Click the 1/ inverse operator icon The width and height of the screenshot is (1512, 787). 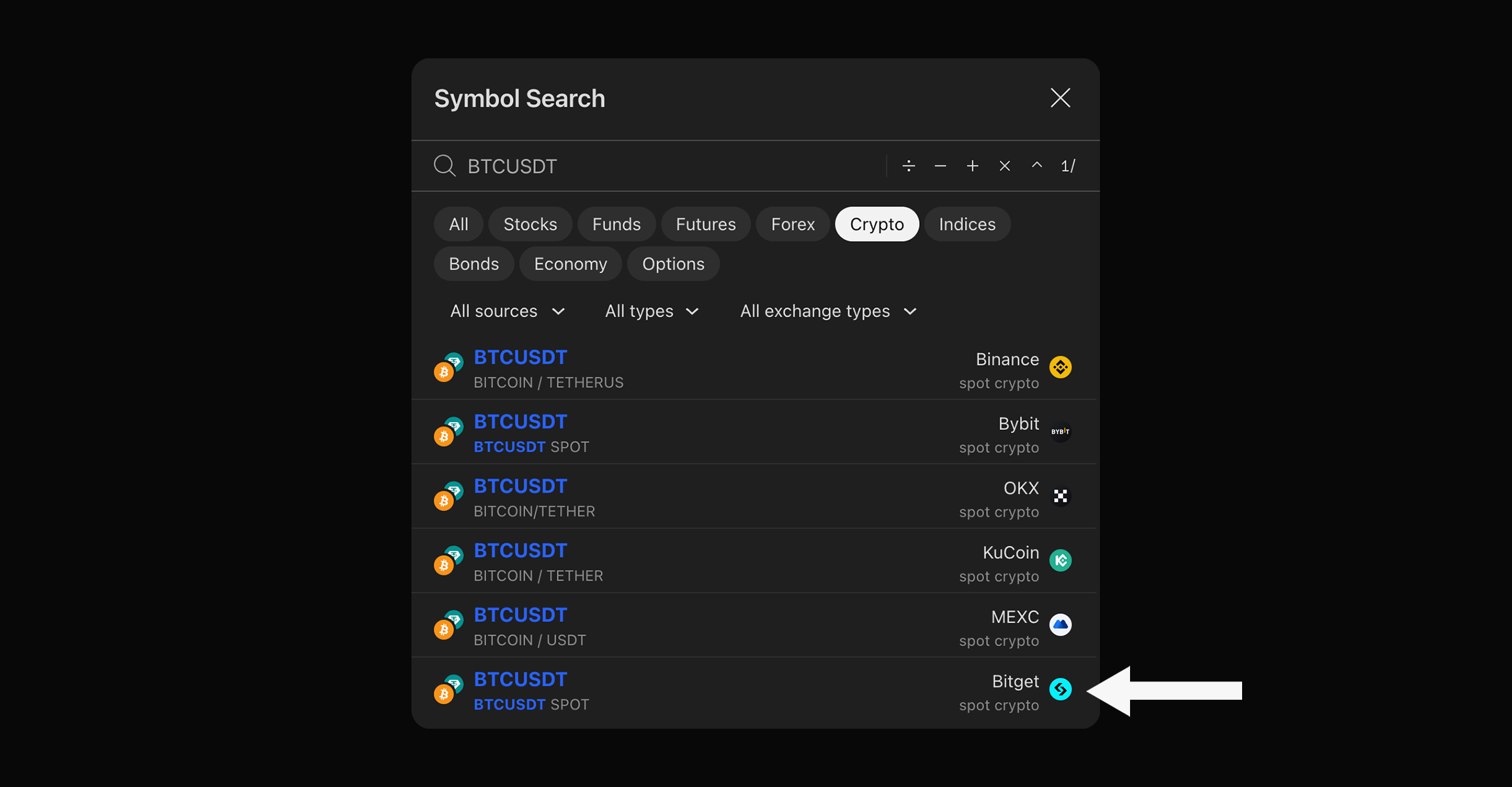(1068, 166)
